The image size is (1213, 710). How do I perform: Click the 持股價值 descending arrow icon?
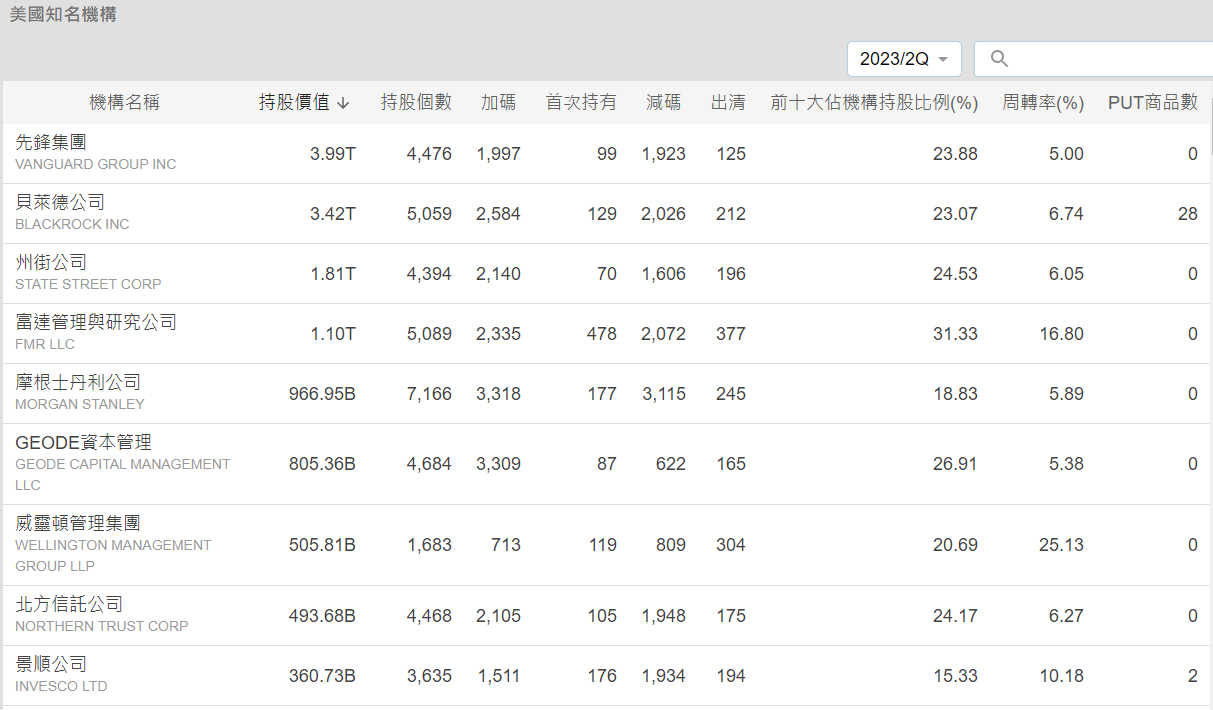tap(343, 103)
